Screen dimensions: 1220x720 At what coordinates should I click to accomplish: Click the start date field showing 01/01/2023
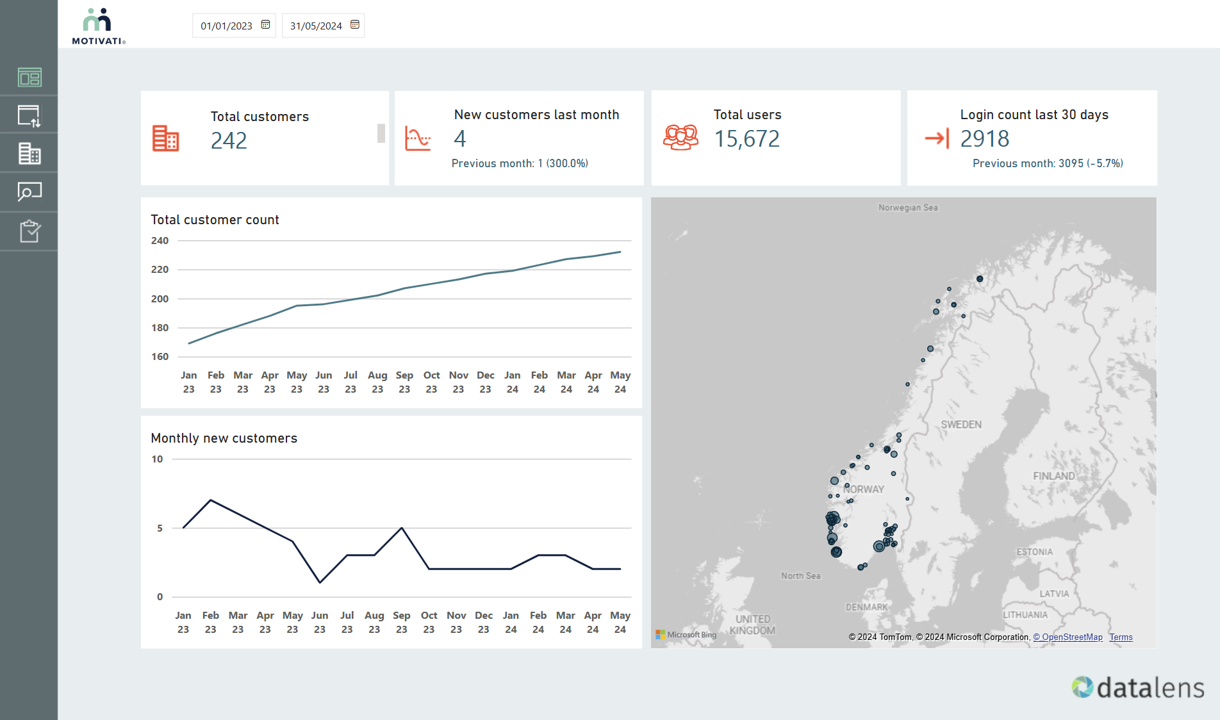[226, 26]
